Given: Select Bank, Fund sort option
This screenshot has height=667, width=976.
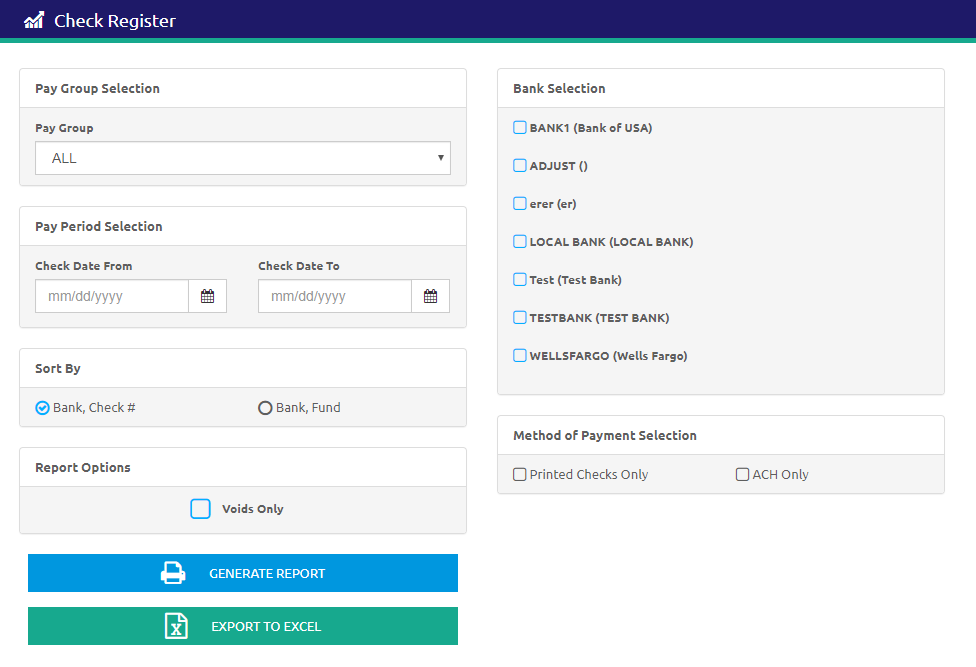Looking at the screenshot, I should click(265, 408).
